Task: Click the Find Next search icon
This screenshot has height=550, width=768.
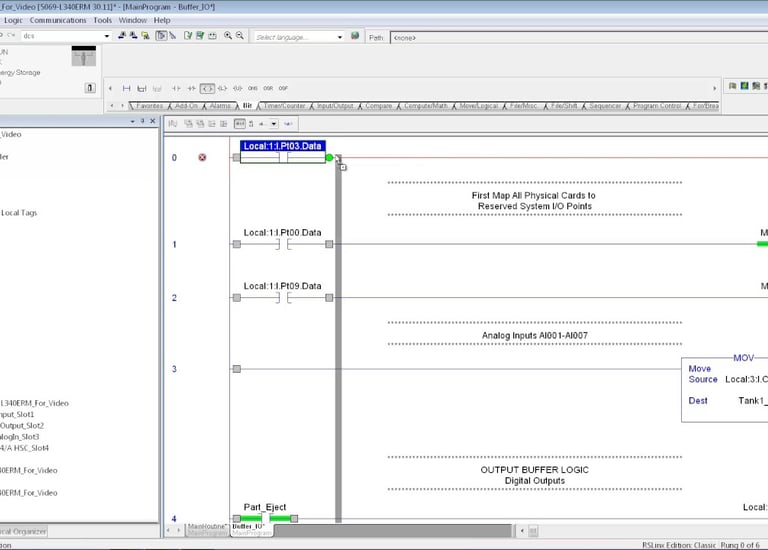Action: click(133, 36)
